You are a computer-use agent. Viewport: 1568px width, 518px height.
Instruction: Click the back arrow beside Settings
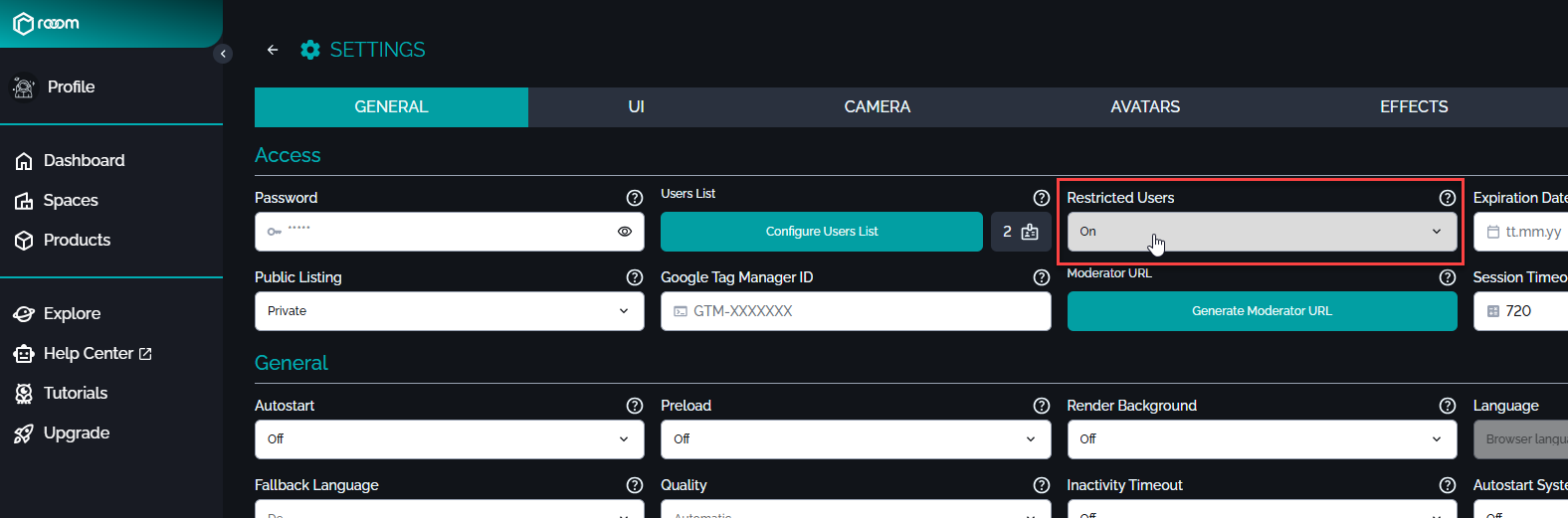273,50
